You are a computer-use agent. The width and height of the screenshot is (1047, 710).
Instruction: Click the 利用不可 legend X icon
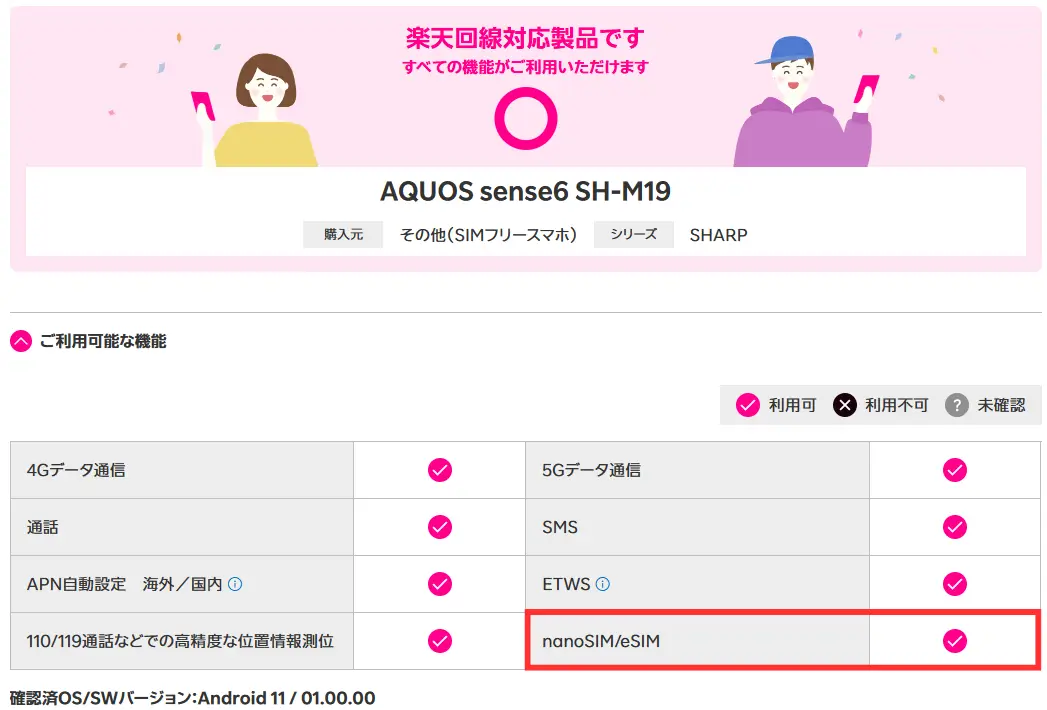[845, 405]
